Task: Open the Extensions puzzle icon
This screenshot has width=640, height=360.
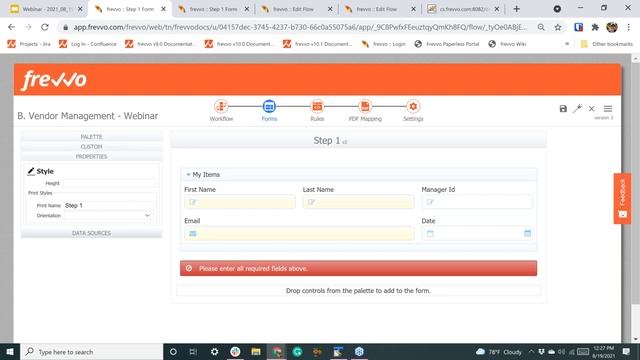Action: coord(595,27)
